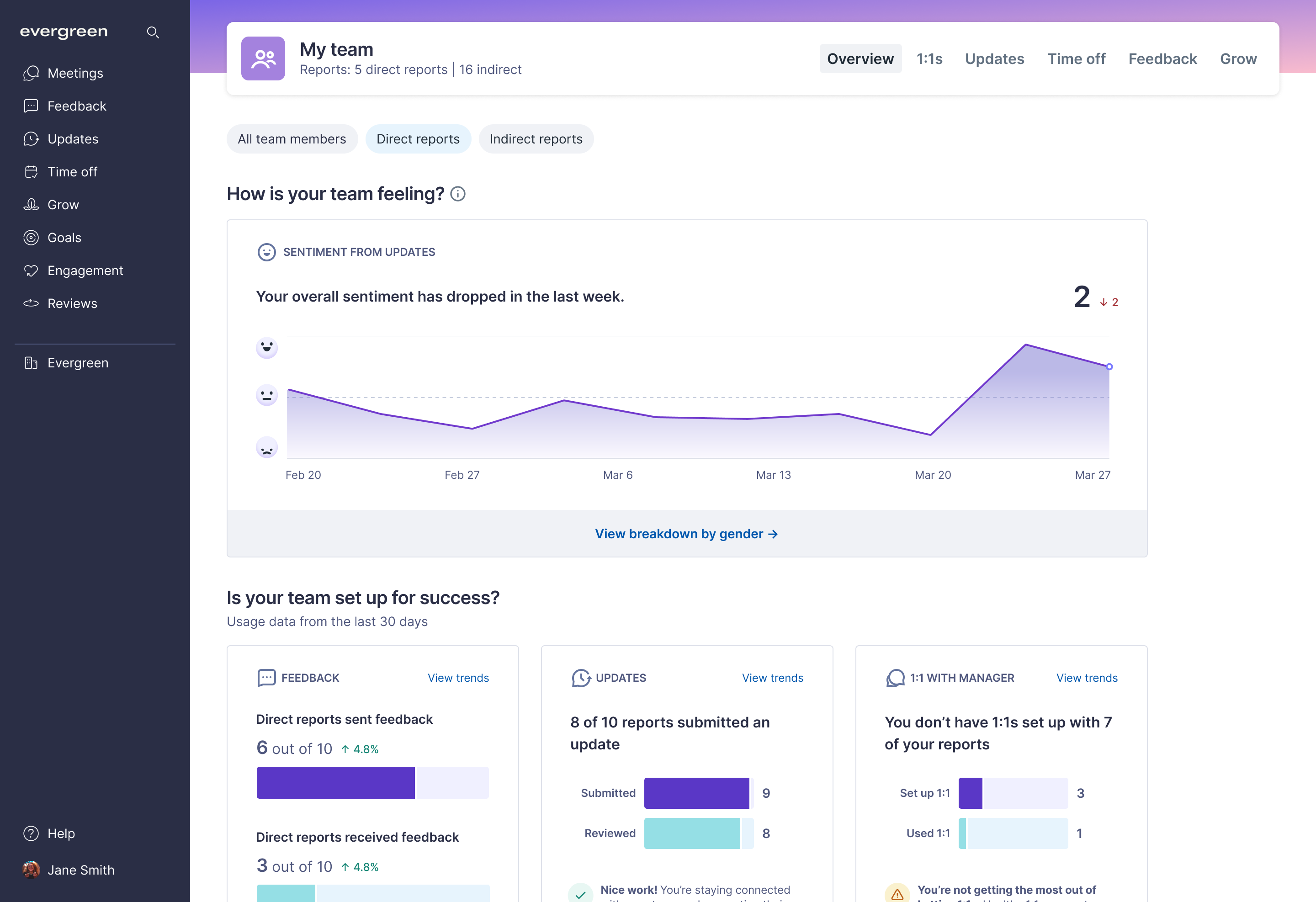Click the Evergreen company icon

[31, 362]
